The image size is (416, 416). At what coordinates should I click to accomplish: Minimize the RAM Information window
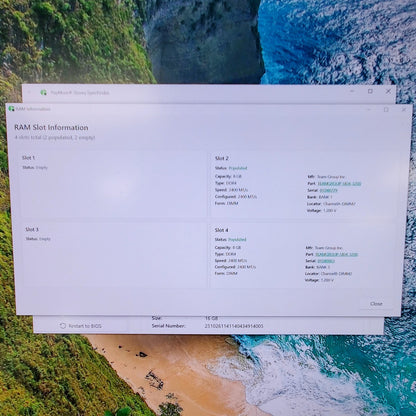(x=369, y=109)
